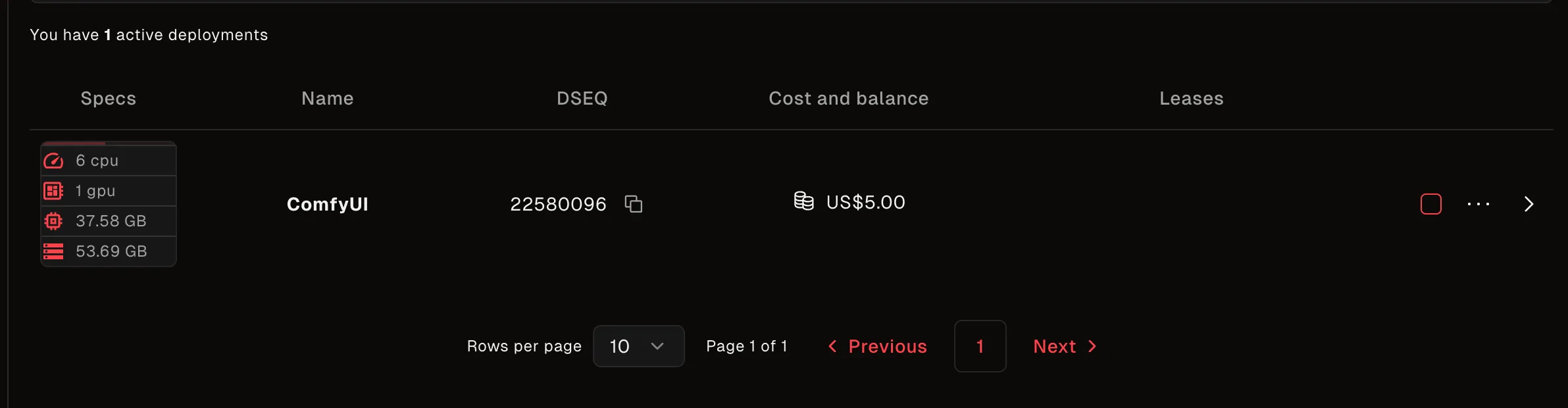The width and height of the screenshot is (1568, 408).
Task: Click the memory chip icon
Action: (53, 221)
